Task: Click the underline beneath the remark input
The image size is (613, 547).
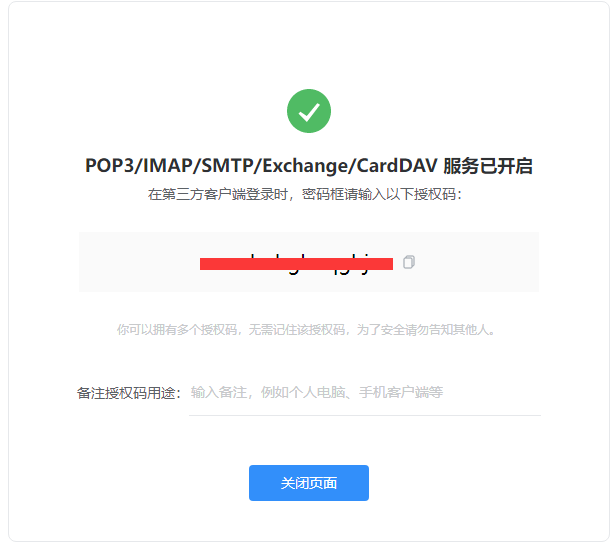Action: [x=365, y=415]
